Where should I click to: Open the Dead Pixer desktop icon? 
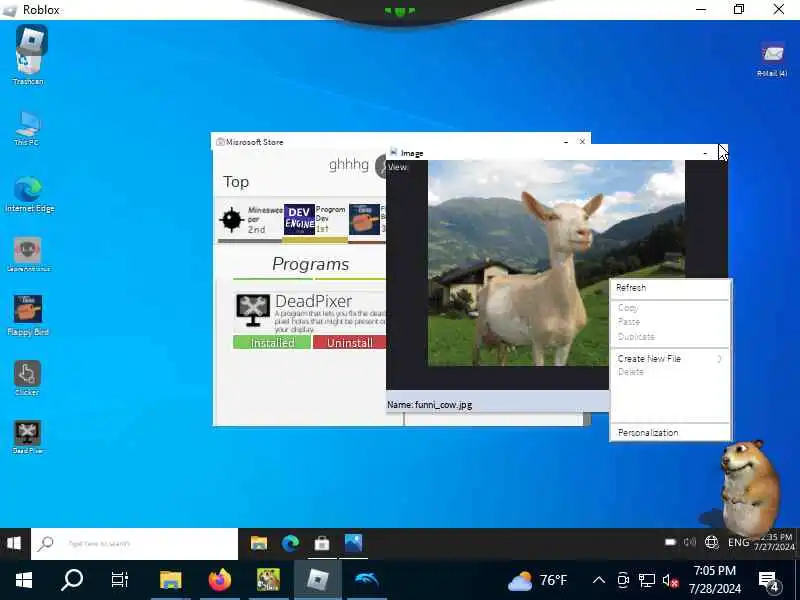point(28,437)
